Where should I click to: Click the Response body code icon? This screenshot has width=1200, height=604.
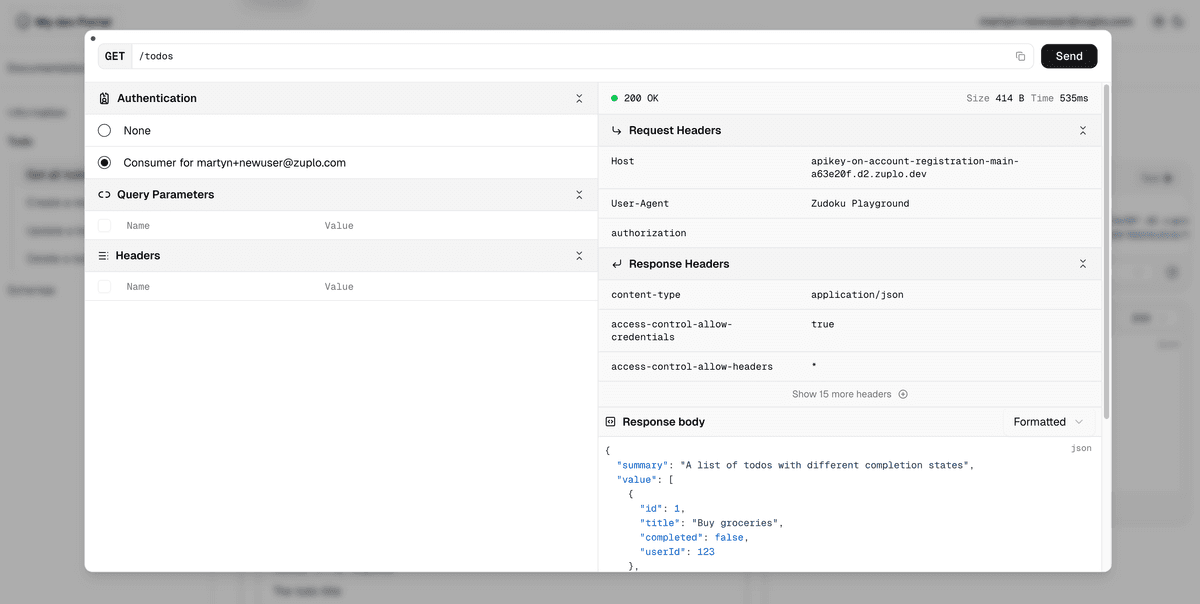click(x=610, y=422)
